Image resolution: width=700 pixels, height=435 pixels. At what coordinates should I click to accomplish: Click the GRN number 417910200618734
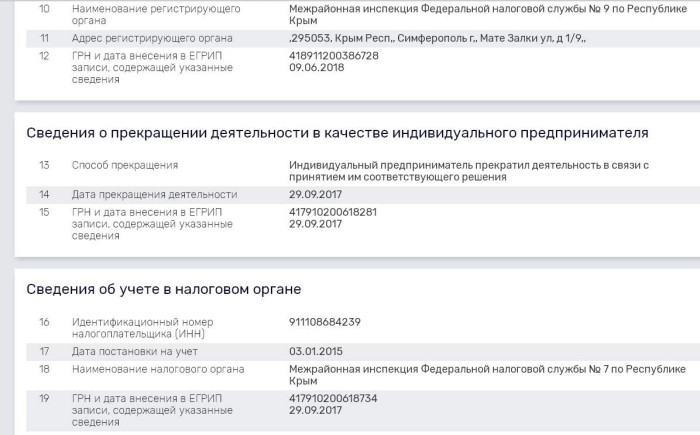point(333,398)
